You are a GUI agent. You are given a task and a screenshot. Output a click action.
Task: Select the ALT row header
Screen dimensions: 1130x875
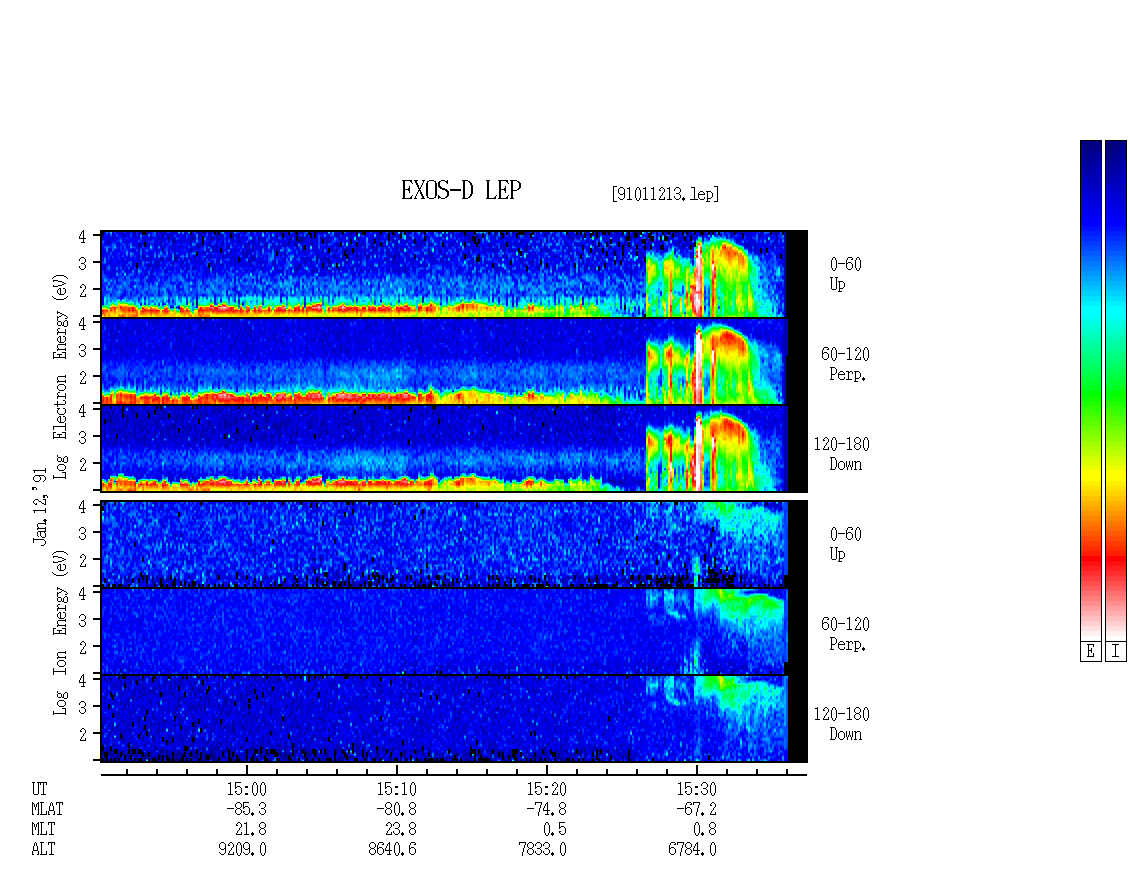coord(43,850)
